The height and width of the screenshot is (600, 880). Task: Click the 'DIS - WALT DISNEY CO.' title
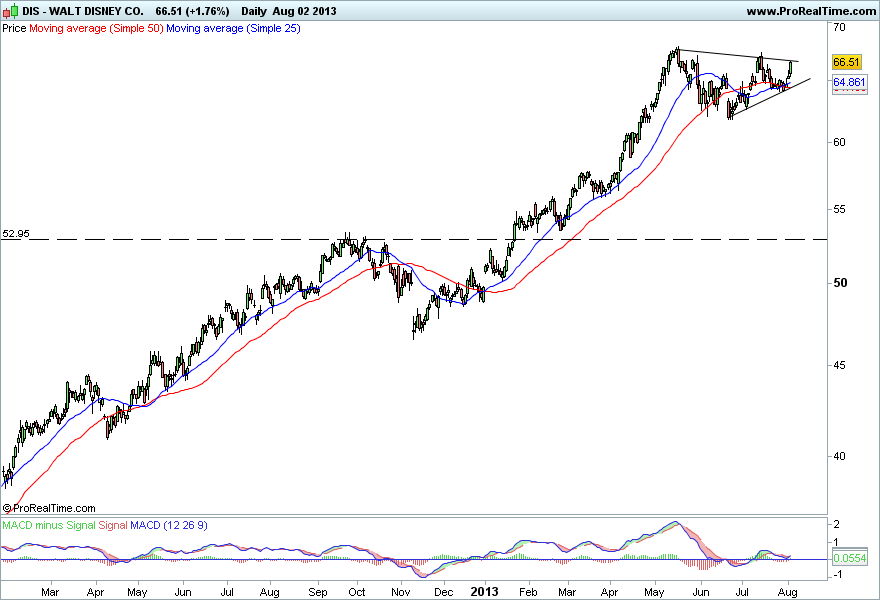pyautogui.click(x=83, y=11)
